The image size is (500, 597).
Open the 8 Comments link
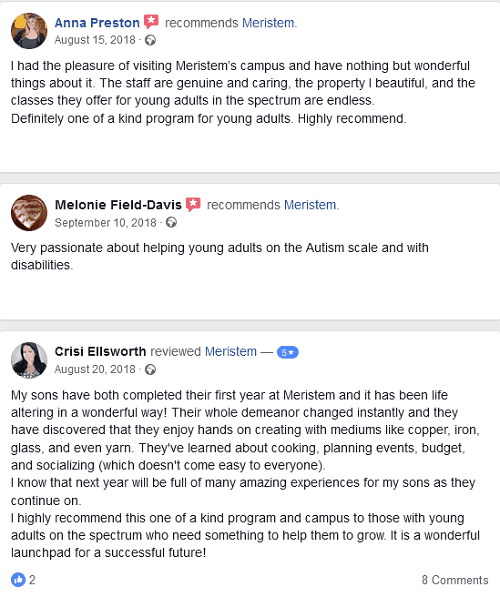455,580
